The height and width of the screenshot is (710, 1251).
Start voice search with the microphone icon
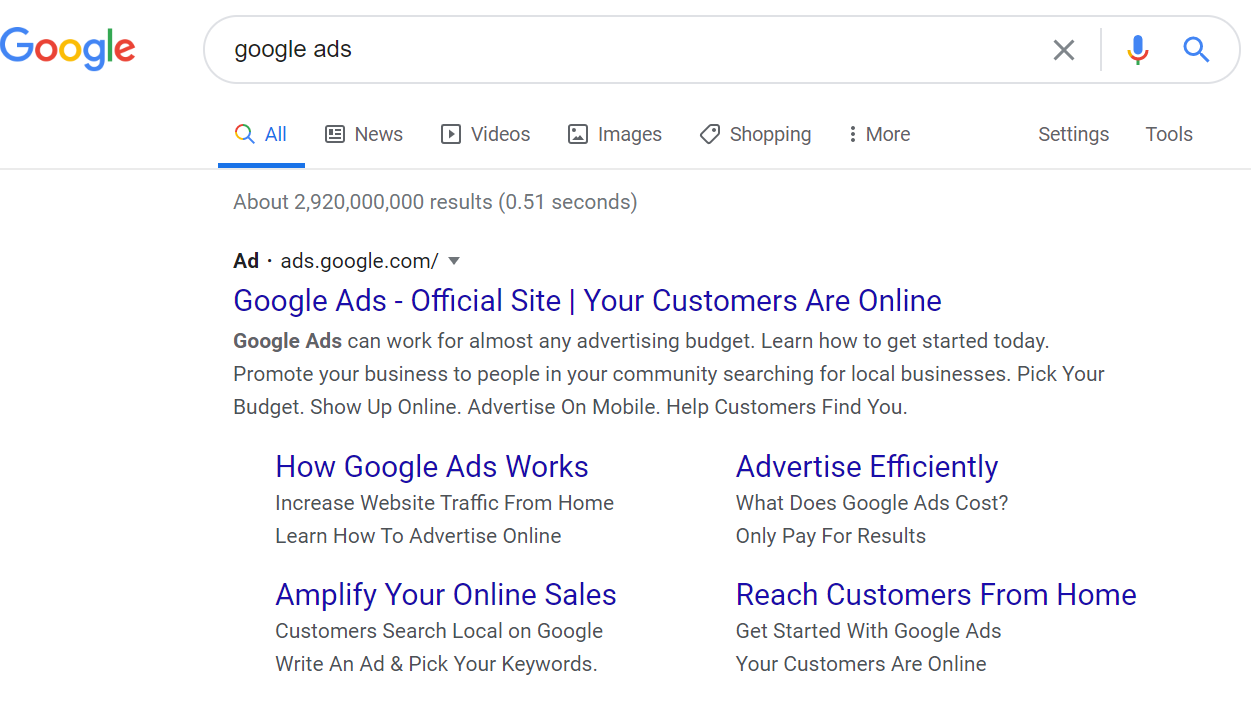tap(1137, 50)
